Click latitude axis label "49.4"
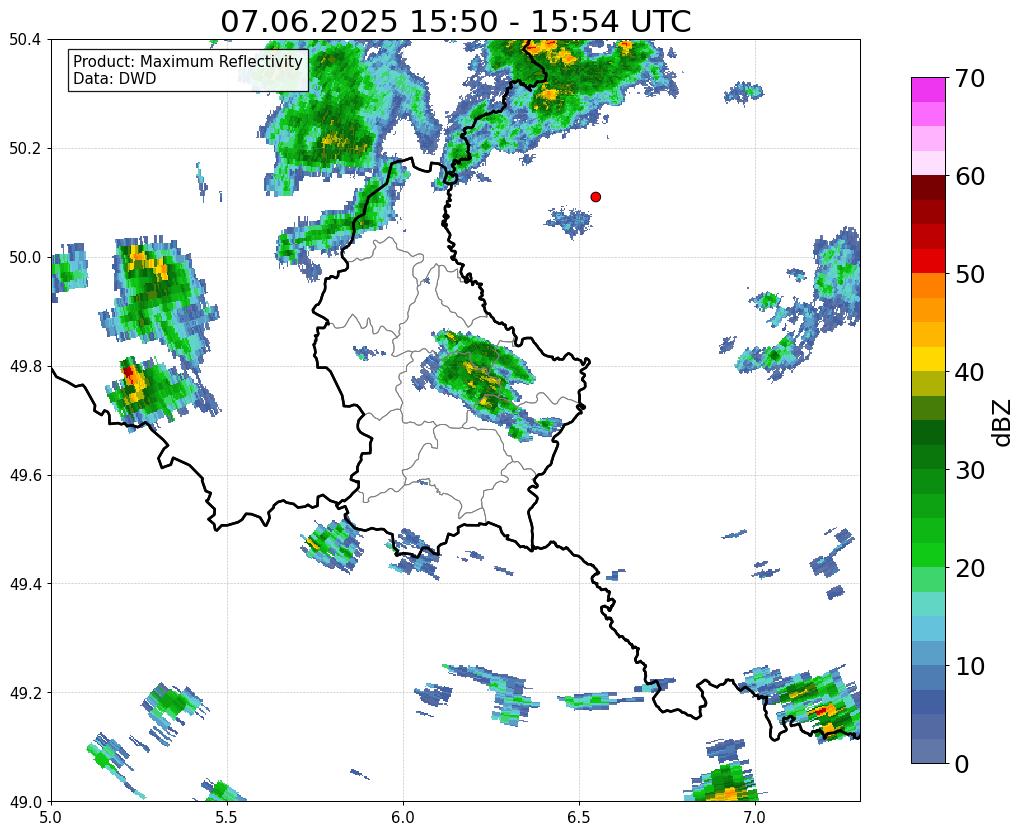The height and width of the screenshot is (834, 1023). click(25, 584)
